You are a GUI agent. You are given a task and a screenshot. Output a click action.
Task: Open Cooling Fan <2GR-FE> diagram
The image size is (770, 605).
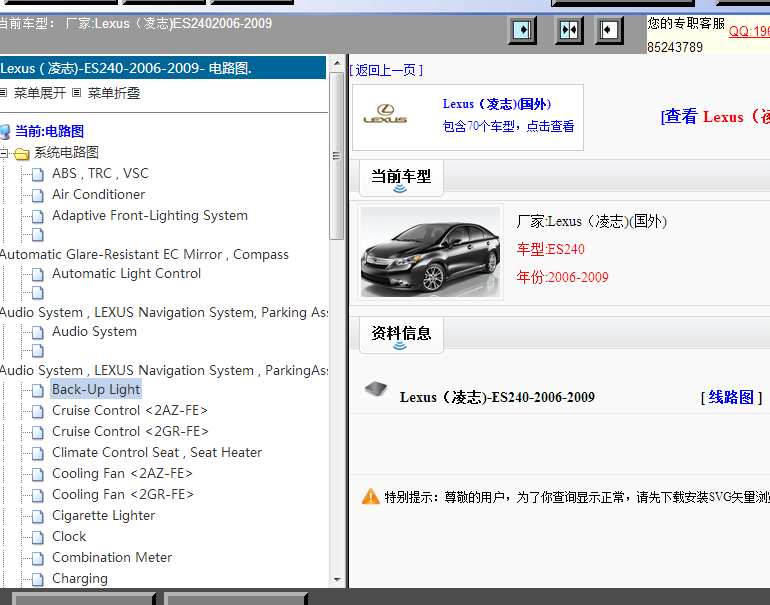pyautogui.click(x=123, y=495)
